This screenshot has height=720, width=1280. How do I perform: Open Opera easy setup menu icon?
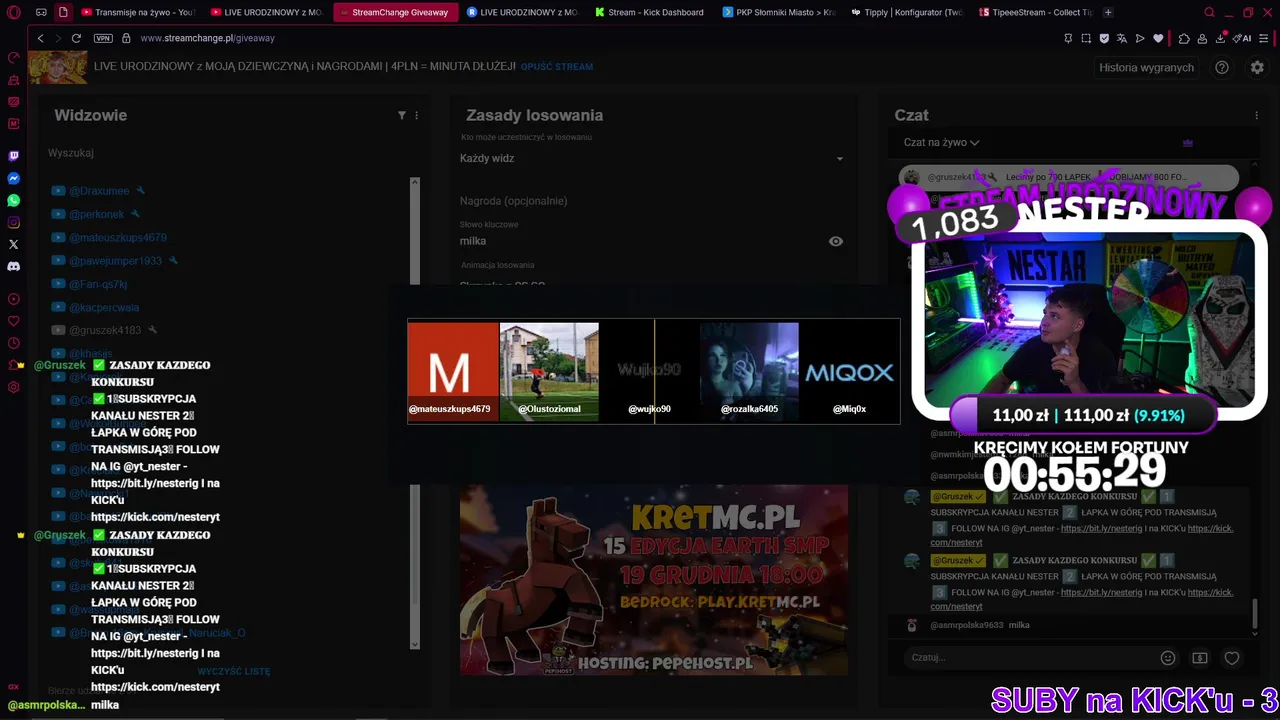[1266, 38]
